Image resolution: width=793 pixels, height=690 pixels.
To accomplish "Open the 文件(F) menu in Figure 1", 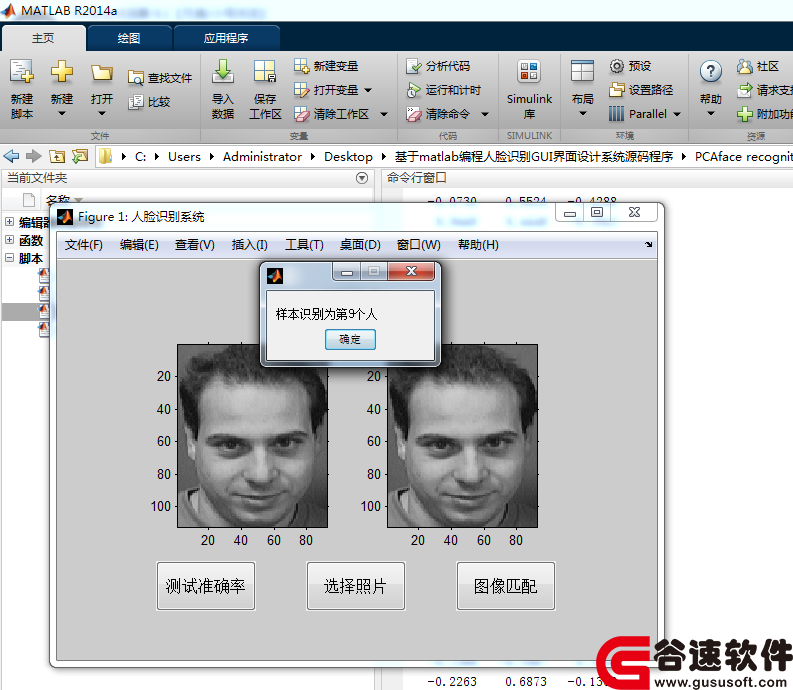I will [x=83, y=245].
